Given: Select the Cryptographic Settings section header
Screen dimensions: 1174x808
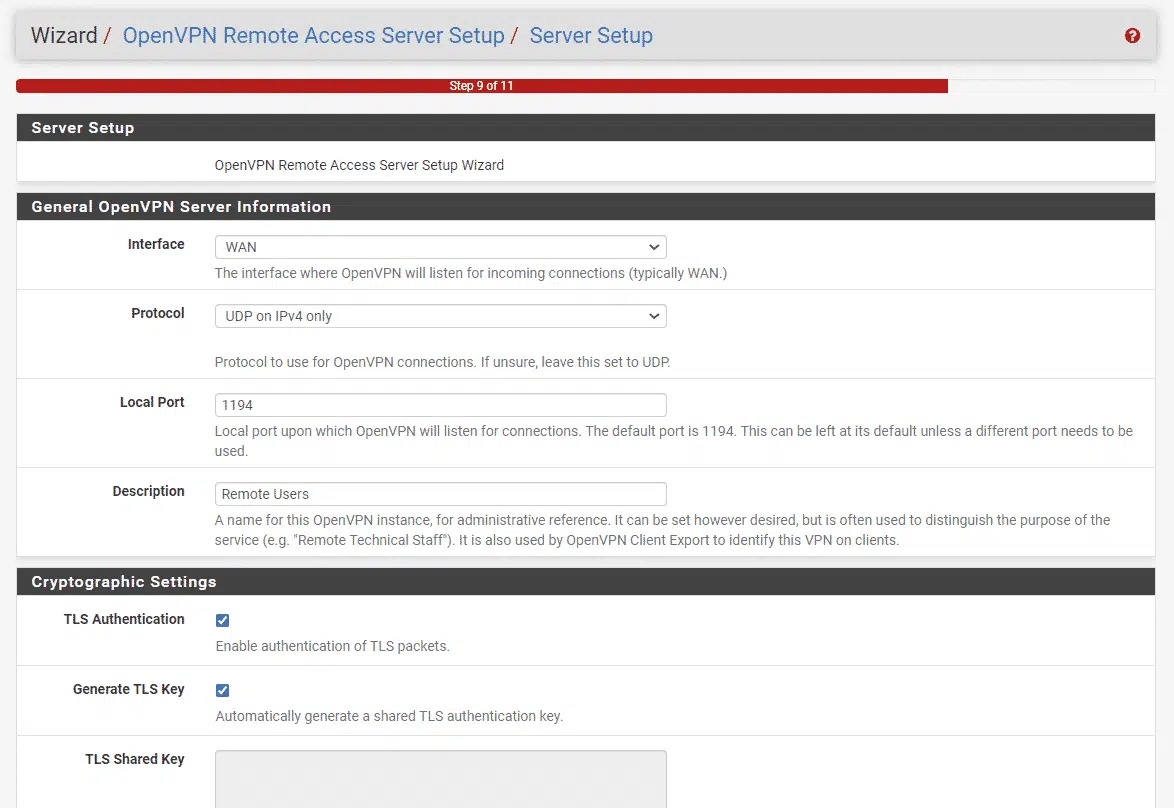Looking at the screenshot, I should 124,582.
